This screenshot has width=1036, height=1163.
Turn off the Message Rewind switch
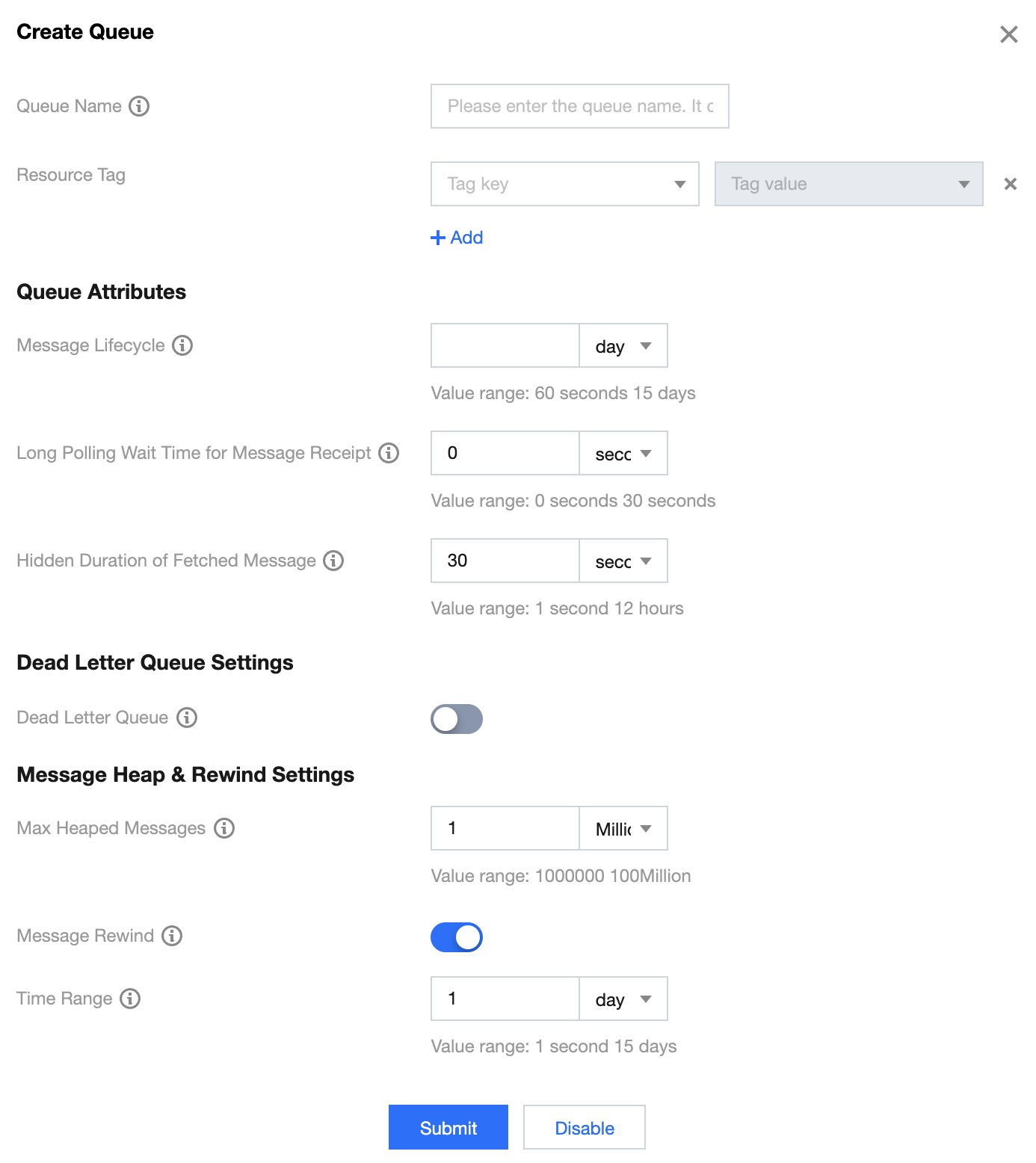click(x=457, y=937)
